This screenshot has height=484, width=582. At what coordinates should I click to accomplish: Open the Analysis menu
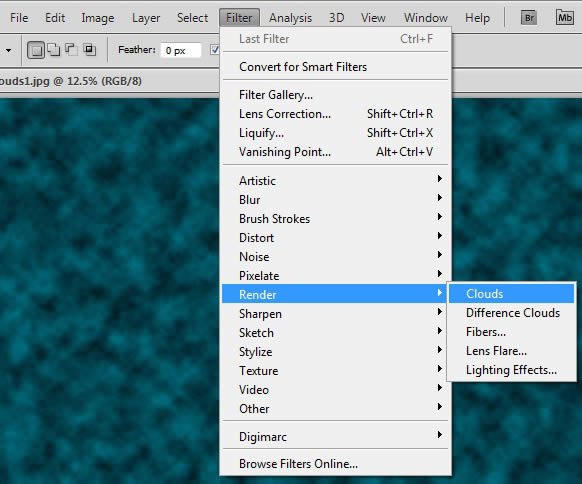[x=290, y=17]
